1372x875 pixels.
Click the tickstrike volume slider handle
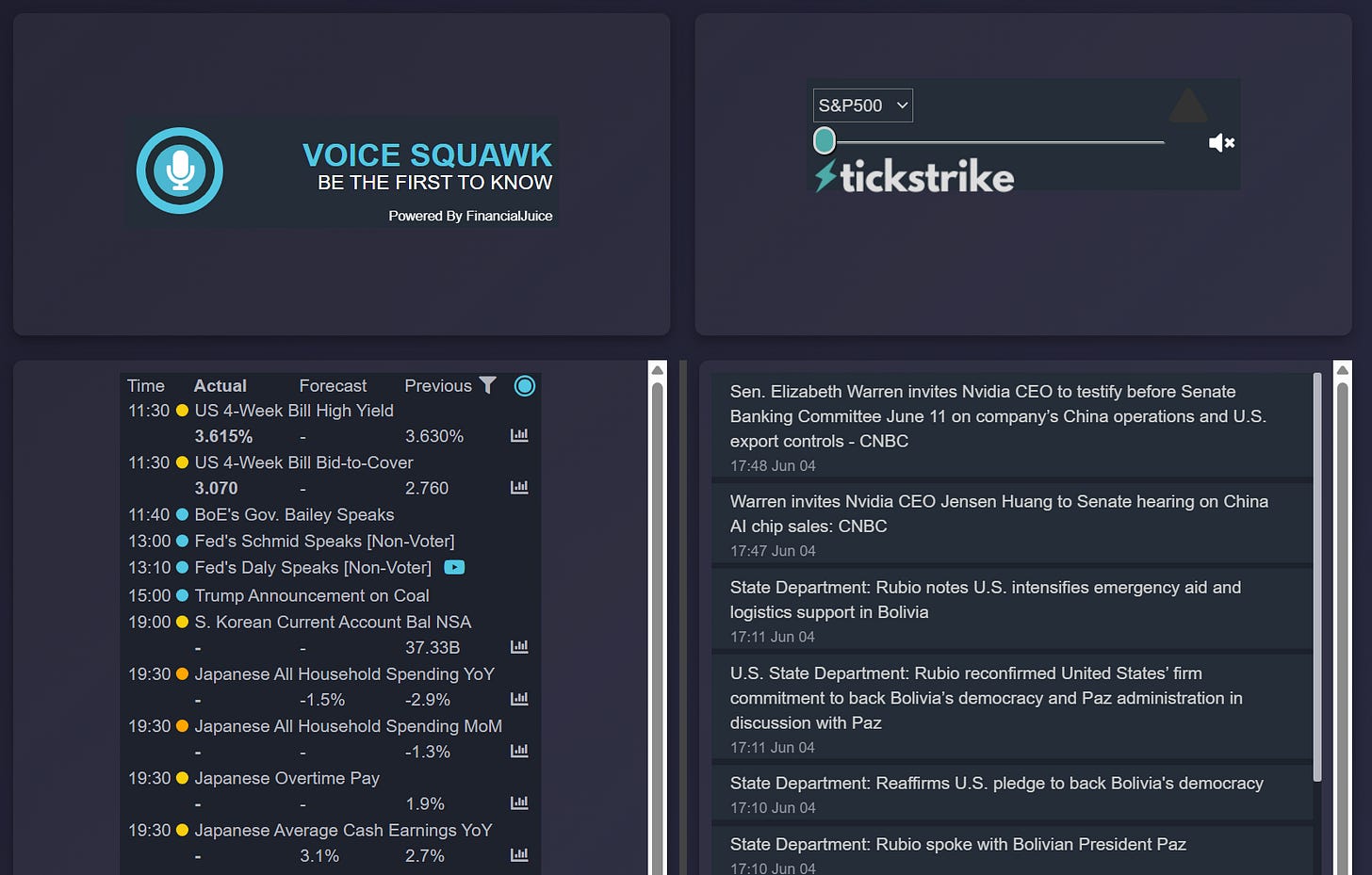[x=825, y=141]
